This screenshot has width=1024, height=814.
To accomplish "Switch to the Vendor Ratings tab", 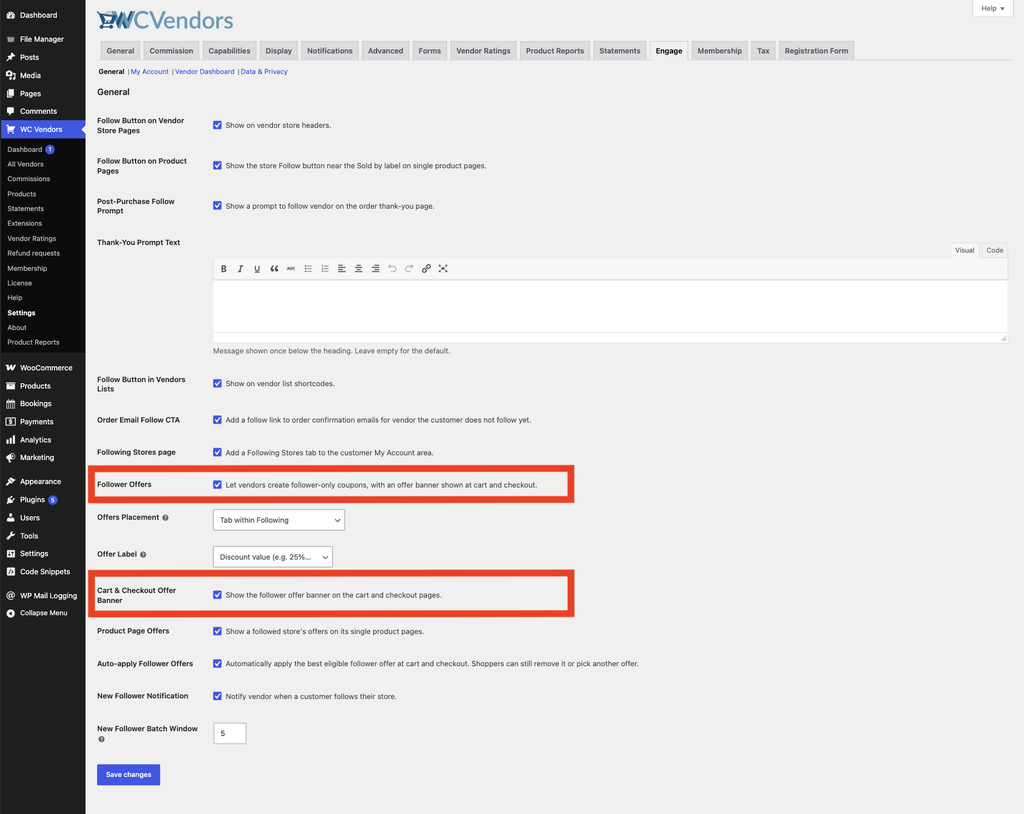I will click(x=483, y=51).
